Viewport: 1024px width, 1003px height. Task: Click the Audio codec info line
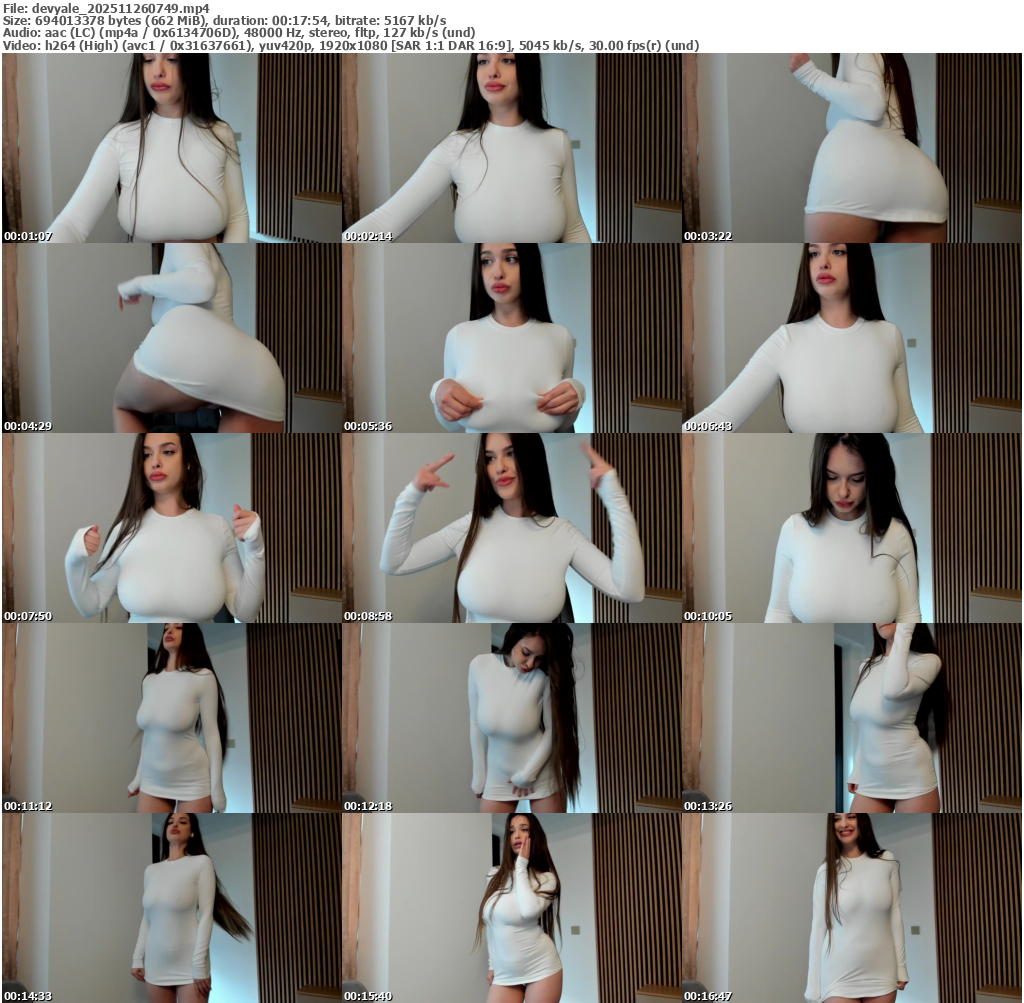tap(239, 32)
